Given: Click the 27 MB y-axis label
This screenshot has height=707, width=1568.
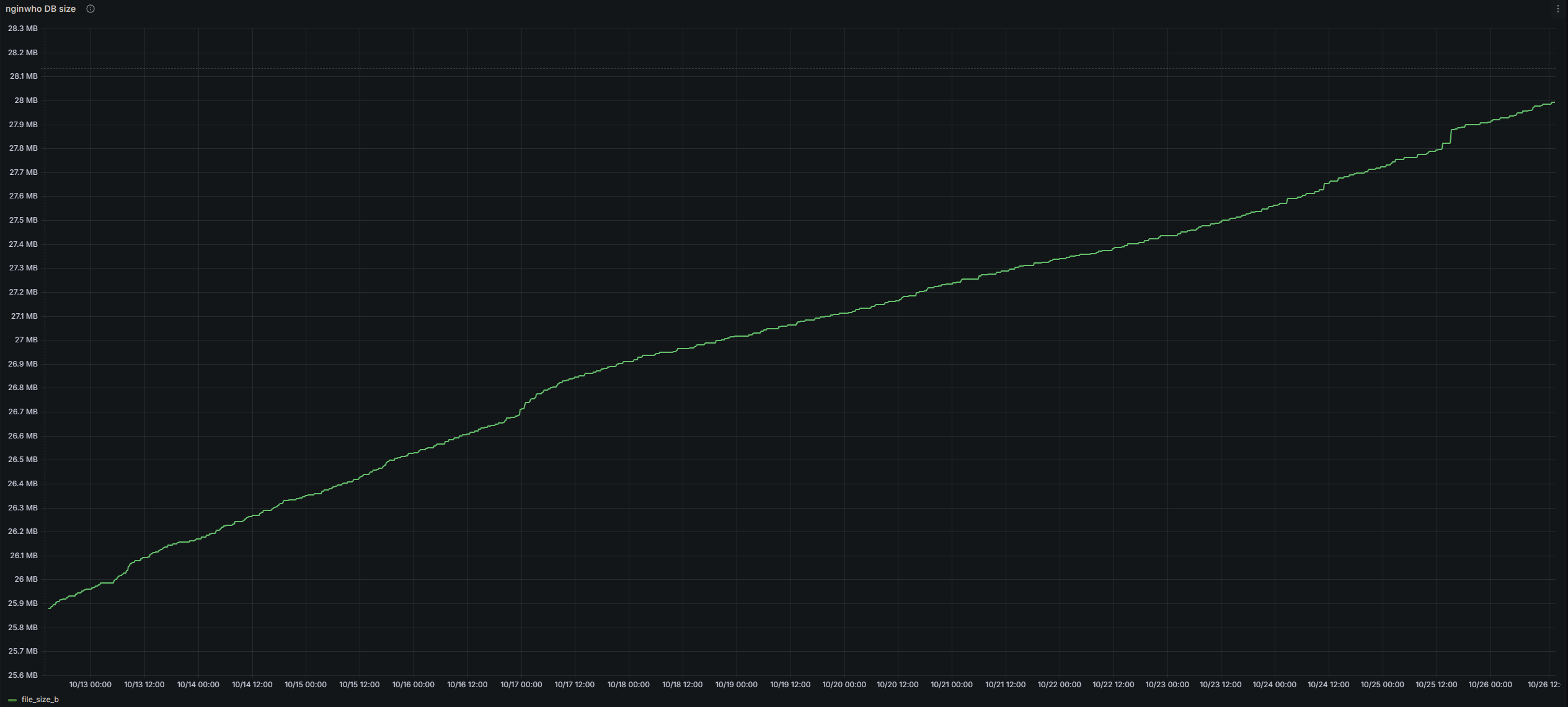Looking at the screenshot, I should click(26, 340).
